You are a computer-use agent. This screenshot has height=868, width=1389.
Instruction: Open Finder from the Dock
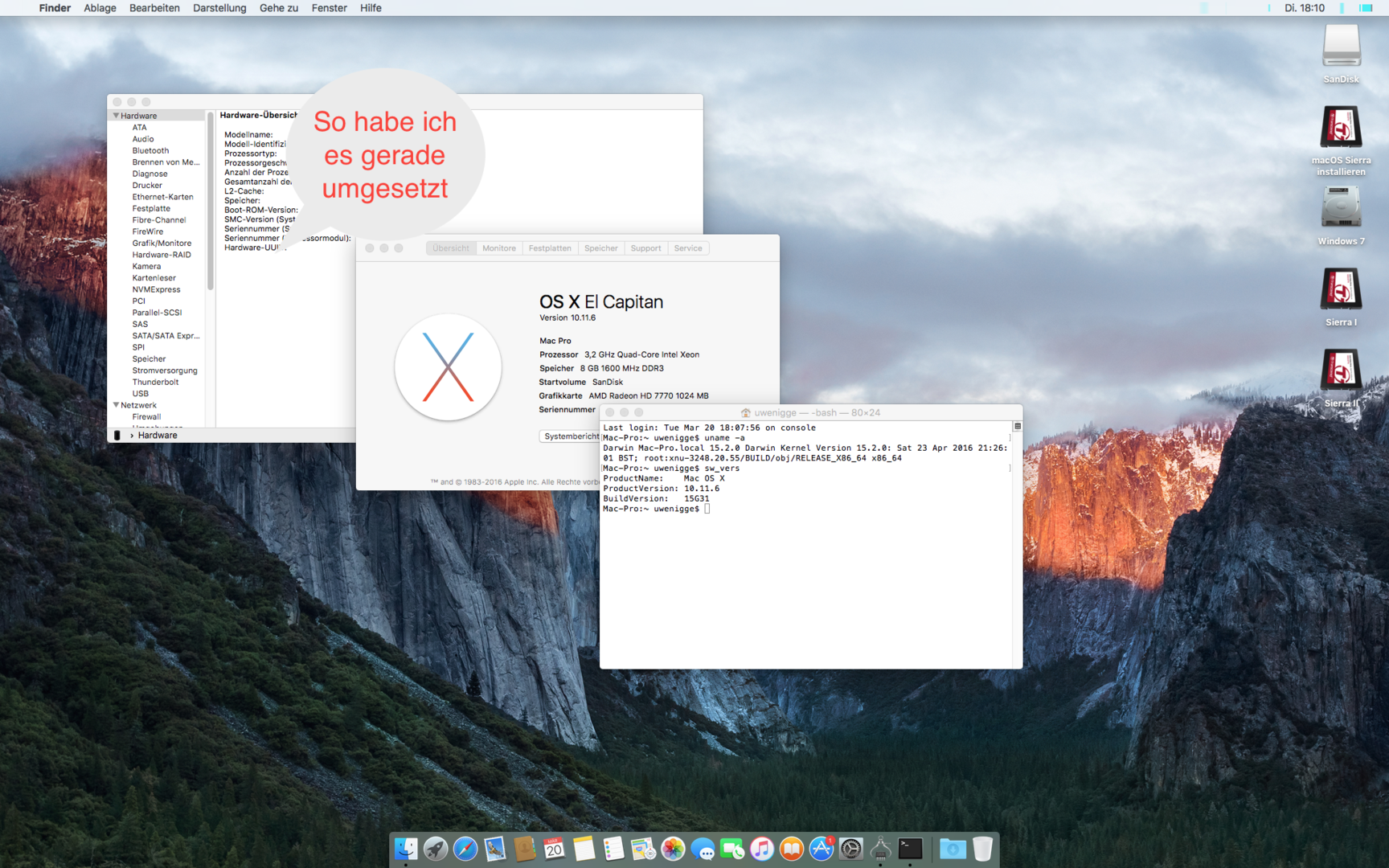[406, 849]
